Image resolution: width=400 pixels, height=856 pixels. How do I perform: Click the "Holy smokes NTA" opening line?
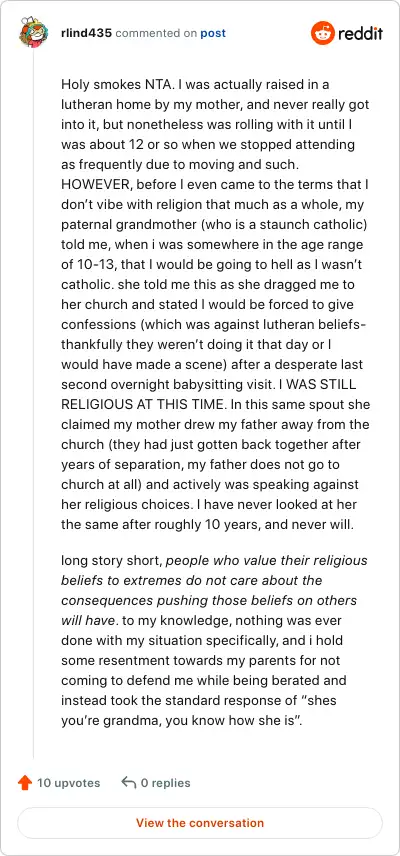(x=105, y=85)
